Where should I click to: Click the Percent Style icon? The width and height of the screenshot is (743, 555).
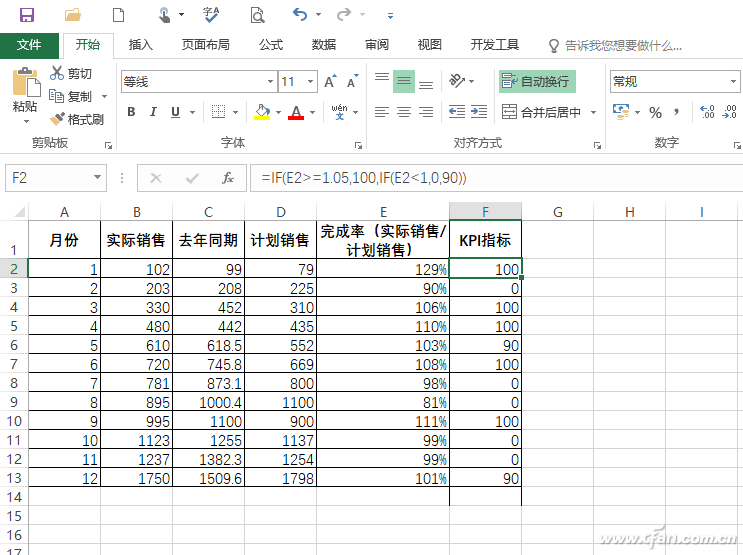point(656,112)
